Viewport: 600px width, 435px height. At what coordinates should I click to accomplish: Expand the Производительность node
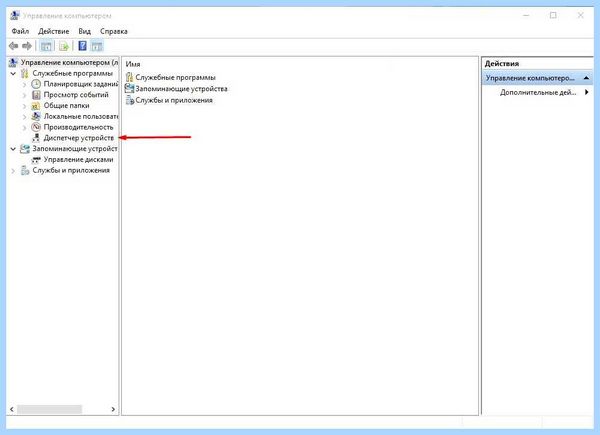24,127
